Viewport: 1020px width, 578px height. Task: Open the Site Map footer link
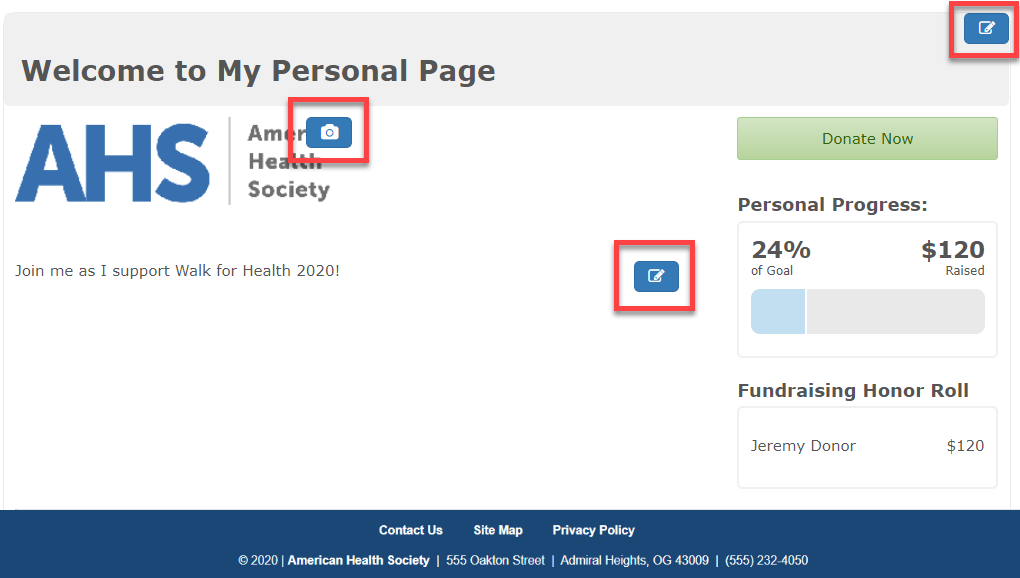(x=498, y=530)
